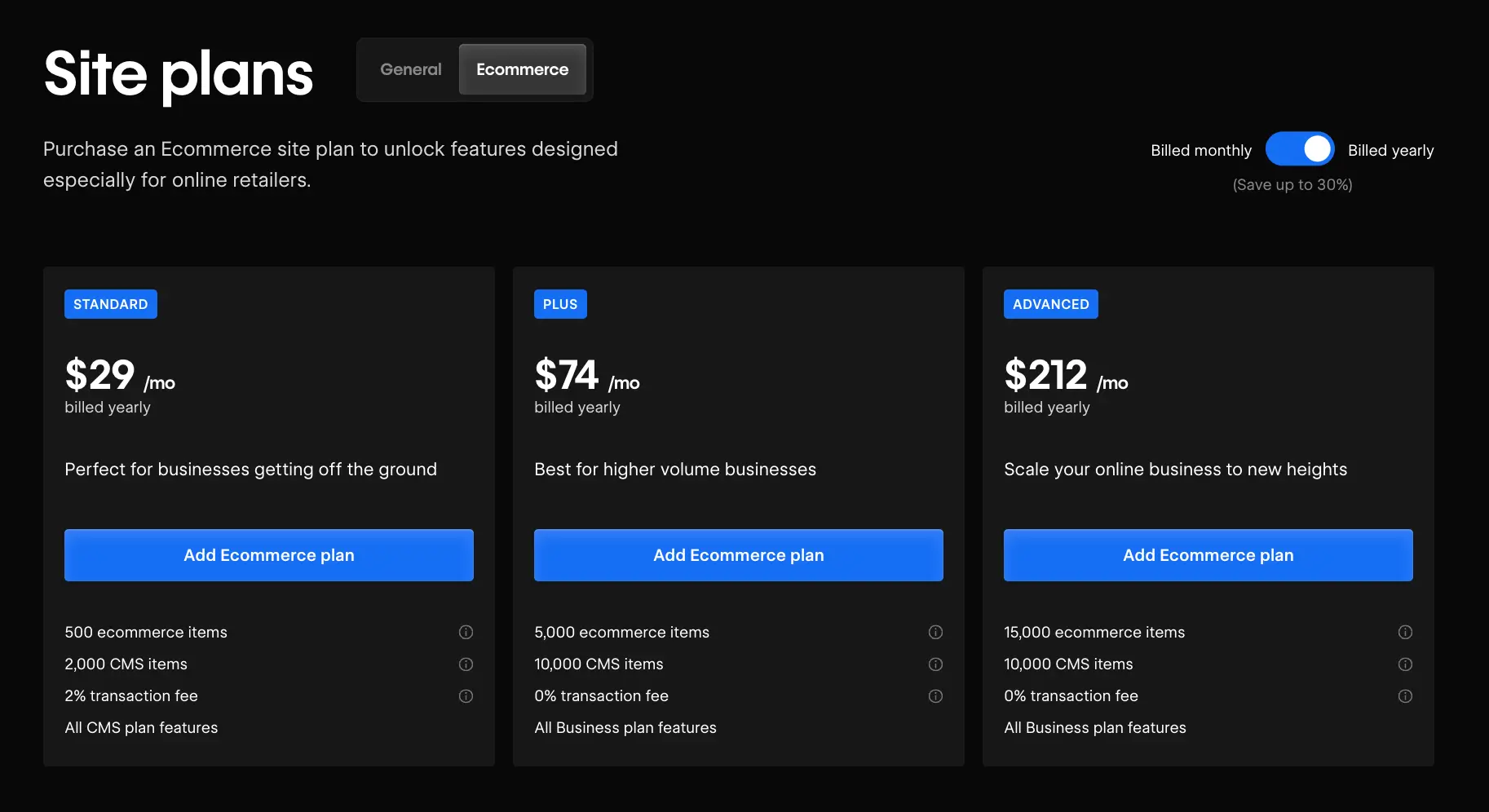Image resolution: width=1489 pixels, height=812 pixels.
Task: Click the PLUS plan badge
Action: pos(560,304)
